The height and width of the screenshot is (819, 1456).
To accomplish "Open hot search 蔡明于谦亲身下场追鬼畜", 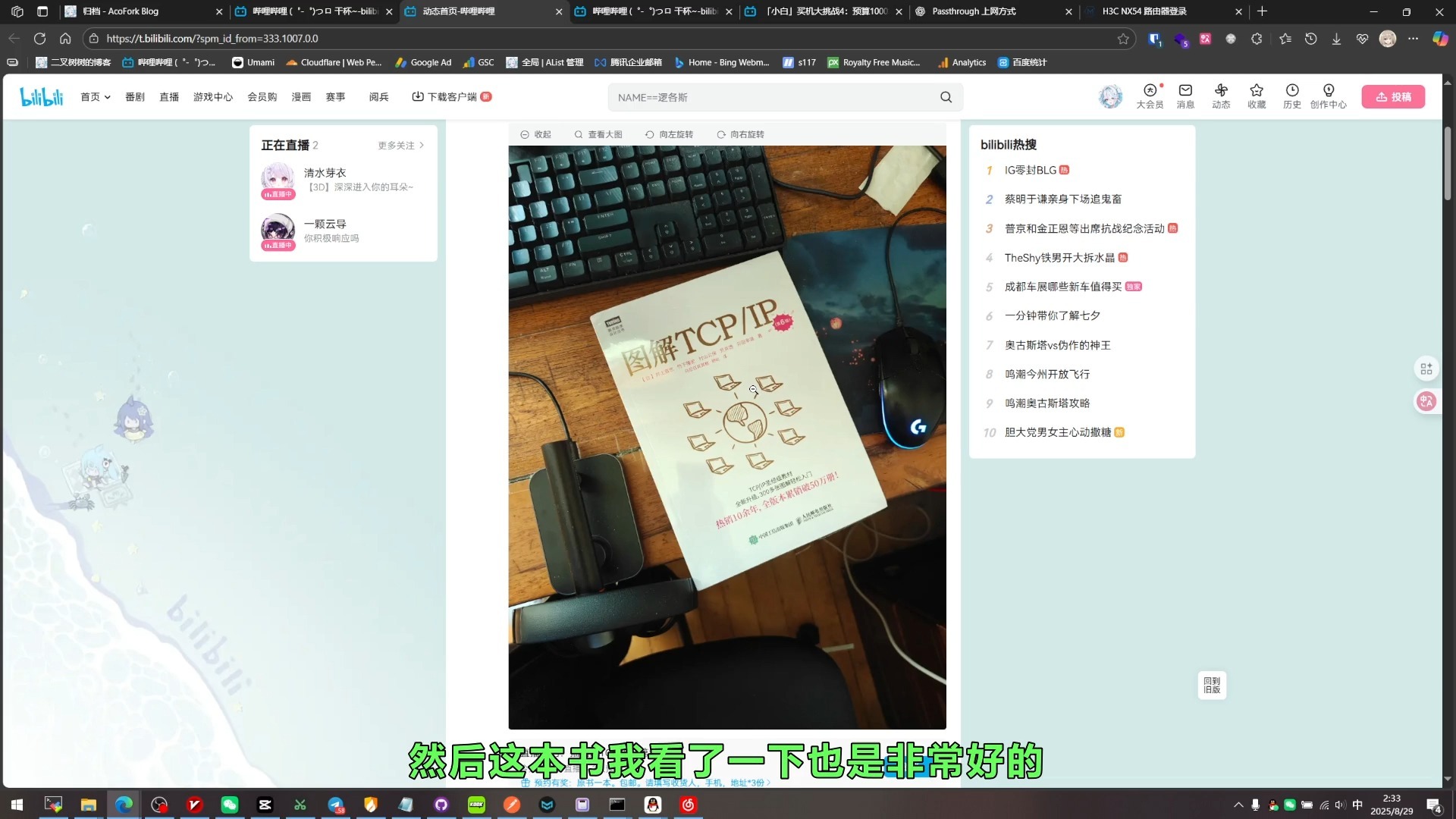I will click(1063, 199).
